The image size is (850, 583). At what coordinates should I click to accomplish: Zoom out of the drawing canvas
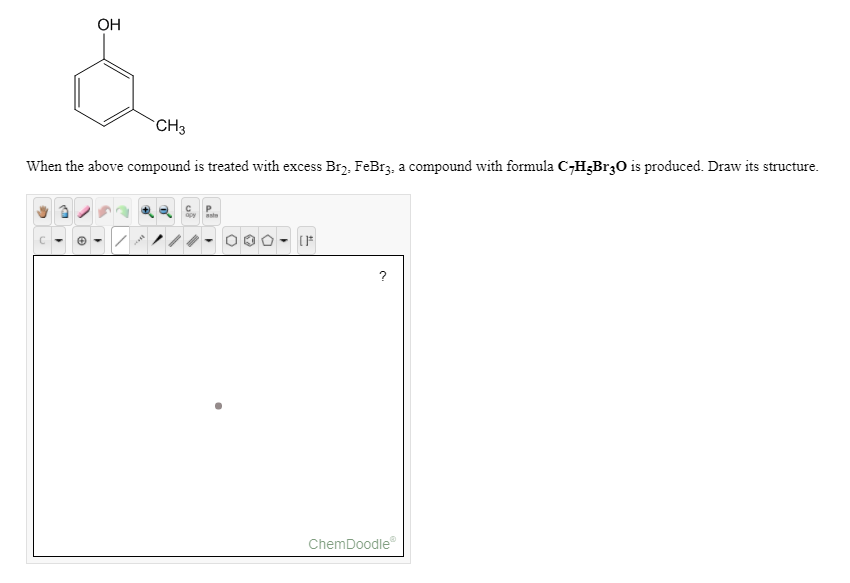164,210
